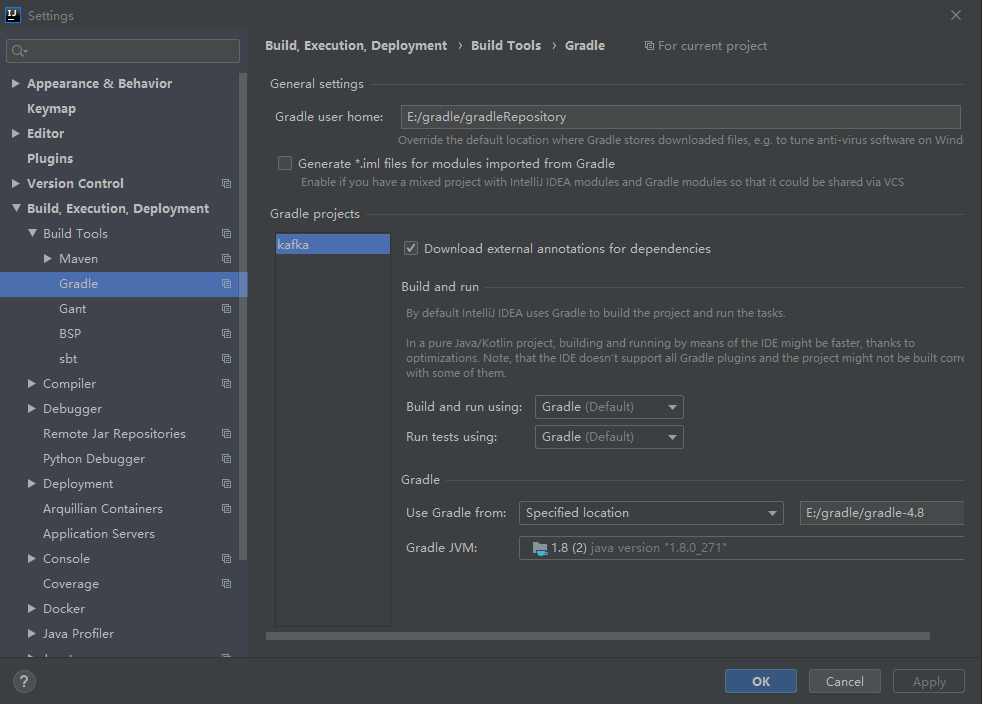Uncheck Download external annotations for dependencies
The height and width of the screenshot is (704, 982).
click(x=411, y=249)
